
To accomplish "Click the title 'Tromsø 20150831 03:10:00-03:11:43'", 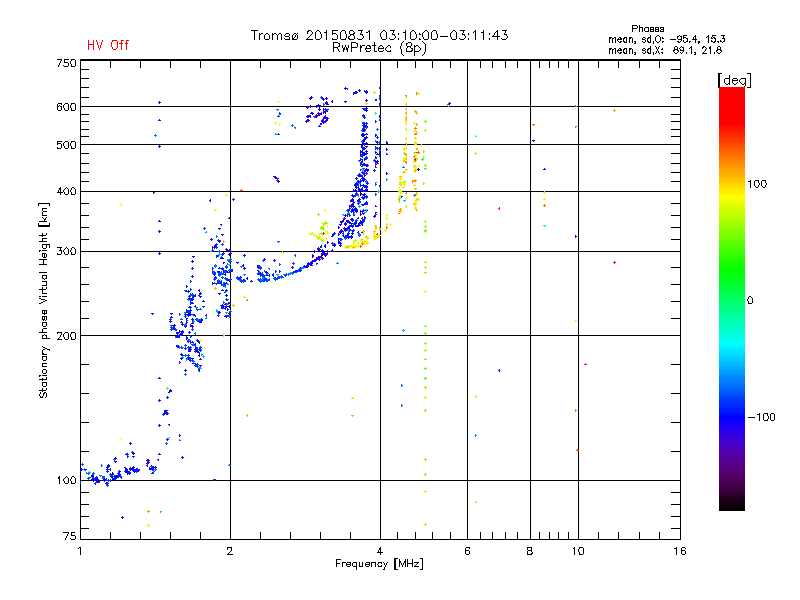I will click(x=379, y=35).
